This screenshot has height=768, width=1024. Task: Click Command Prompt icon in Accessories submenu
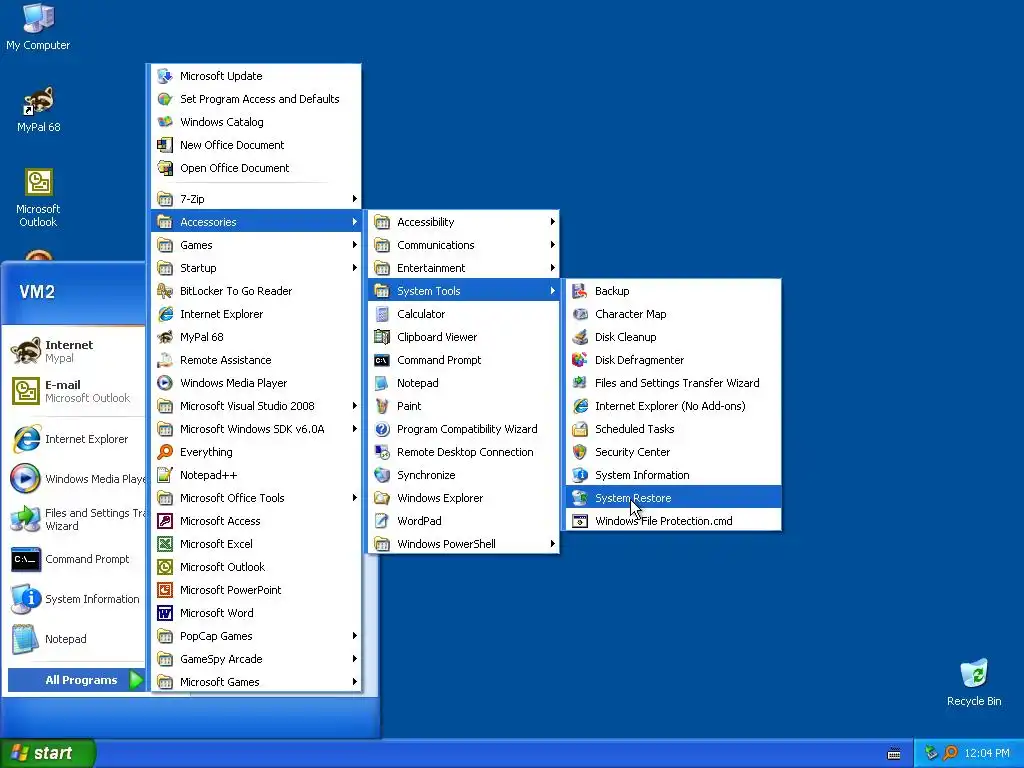[x=382, y=360]
